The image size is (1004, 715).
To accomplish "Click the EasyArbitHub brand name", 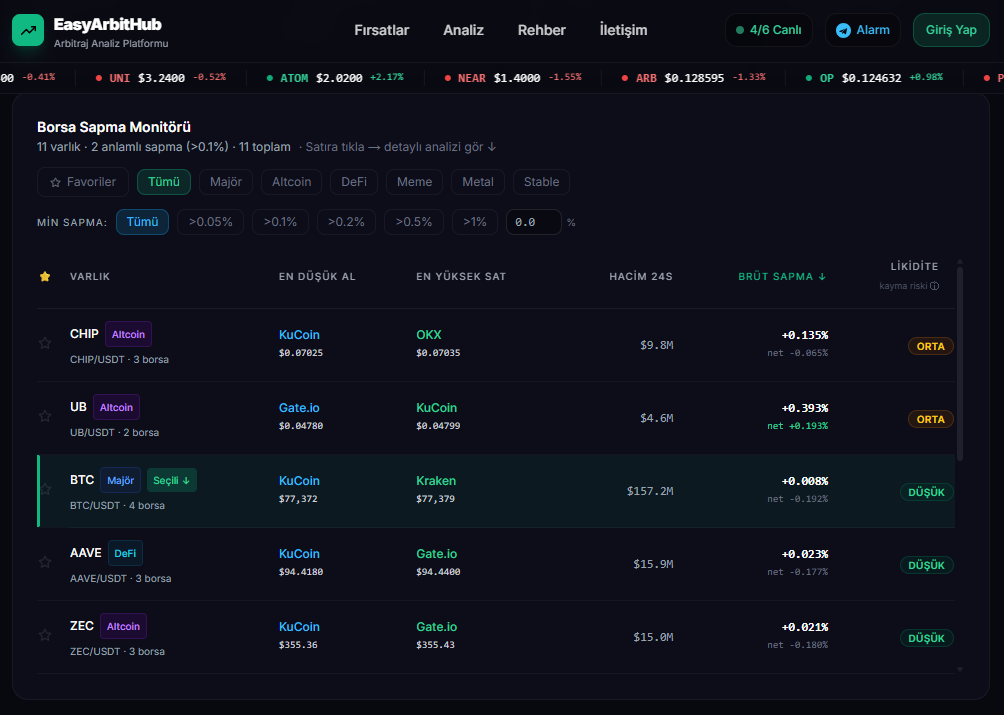I will [108, 24].
